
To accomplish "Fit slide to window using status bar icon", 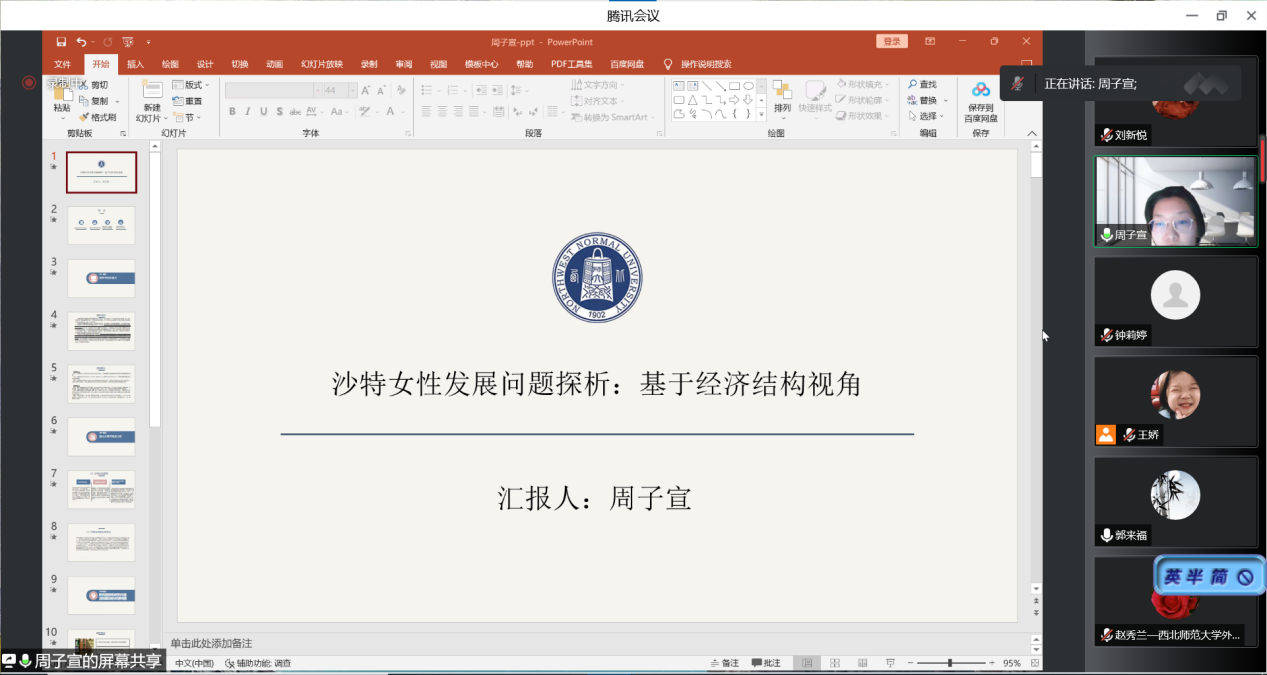I will (1035, 663).
